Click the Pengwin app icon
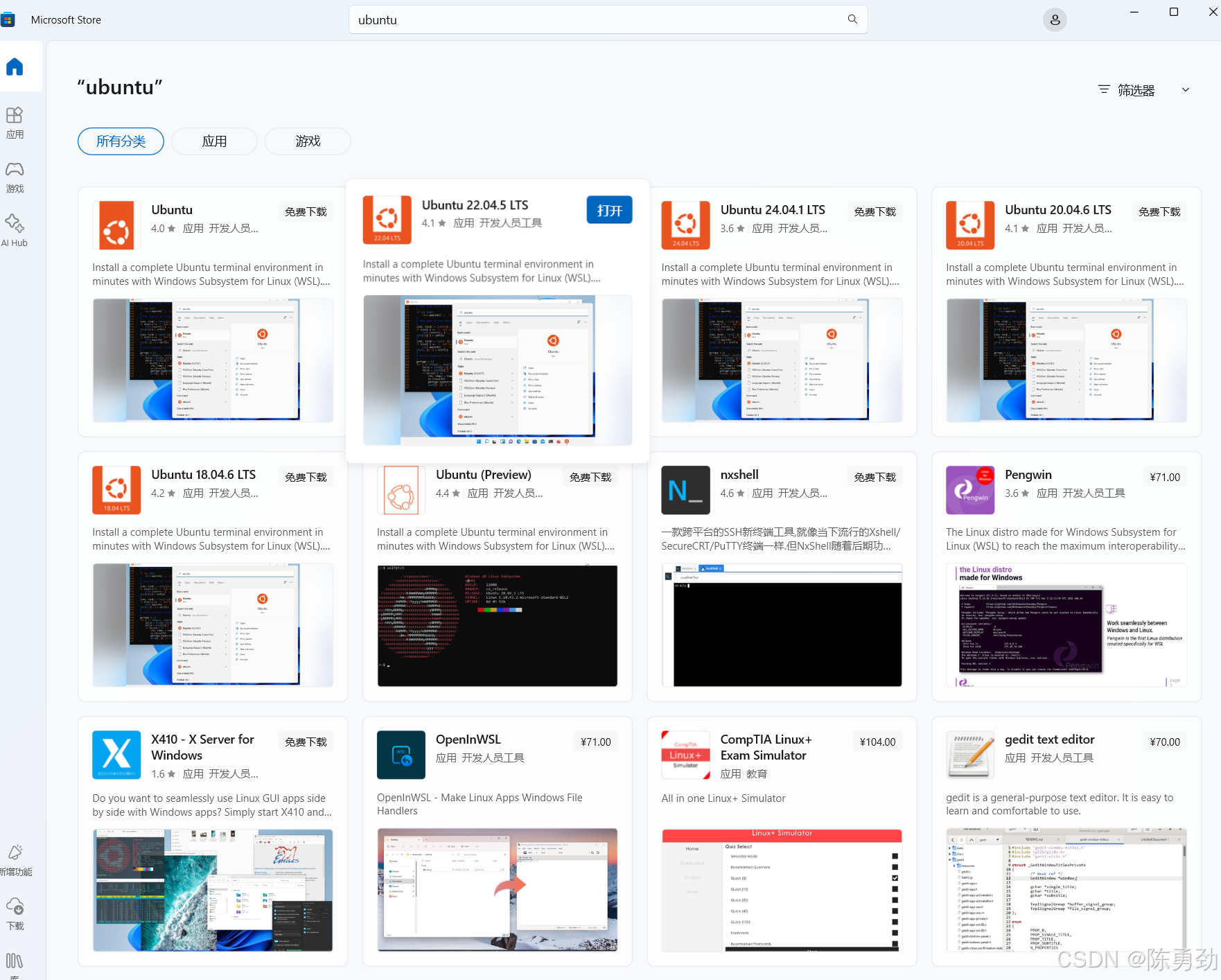1221x980 pixels. [970, 490]
